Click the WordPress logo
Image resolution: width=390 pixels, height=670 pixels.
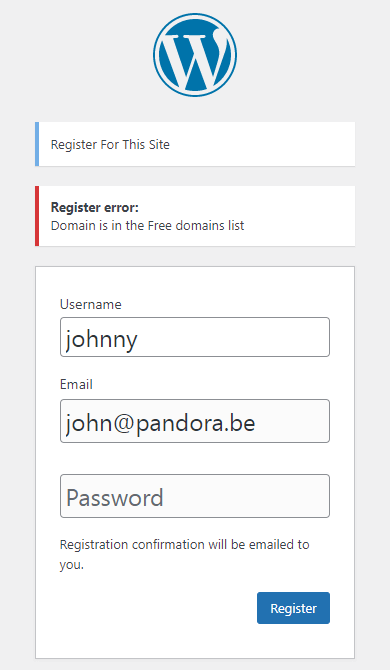[195, 55]
